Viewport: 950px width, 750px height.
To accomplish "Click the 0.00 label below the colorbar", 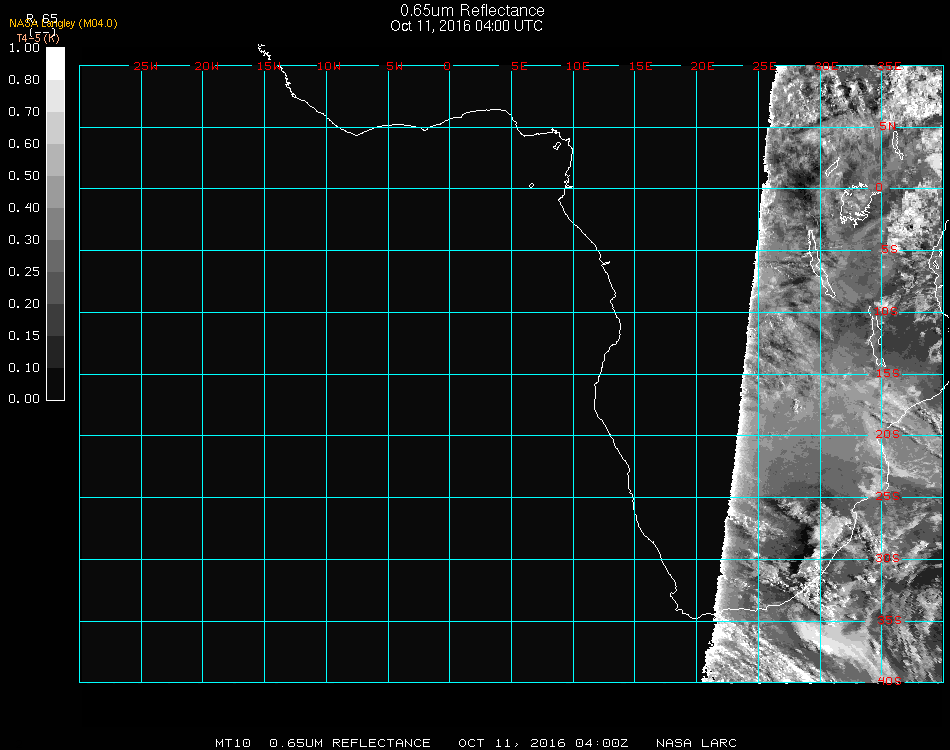I will (24, 399).
